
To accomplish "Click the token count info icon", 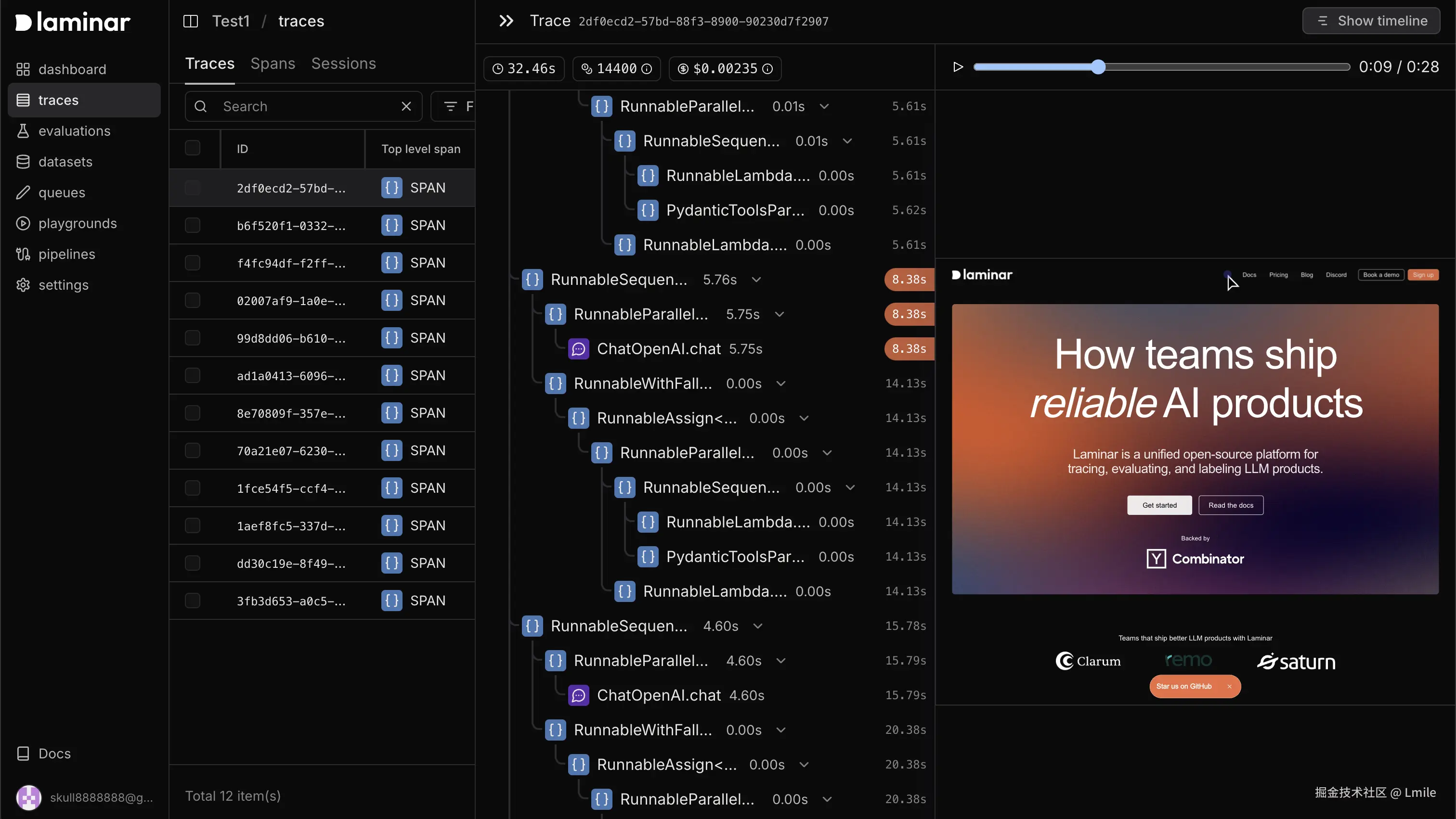I will 647,69.
